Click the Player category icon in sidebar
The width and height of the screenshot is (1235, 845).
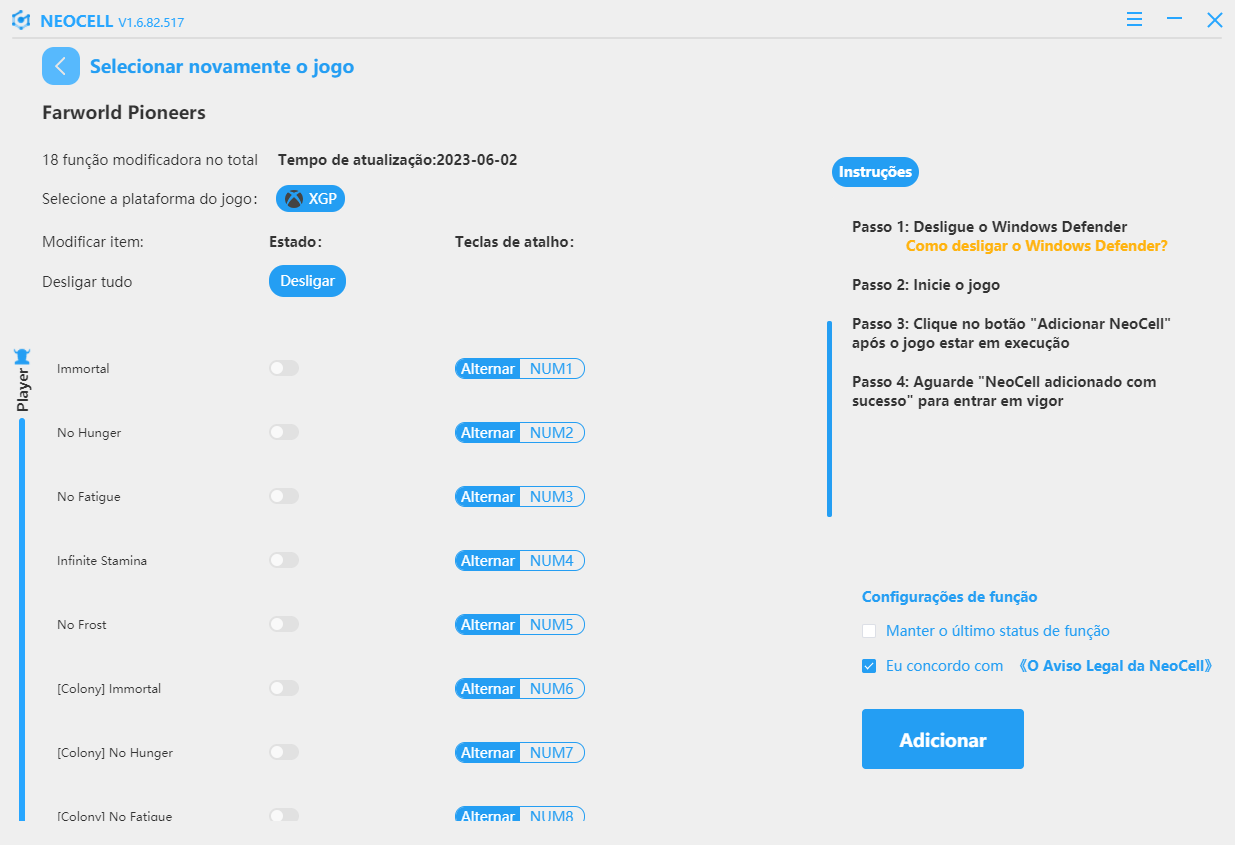22,355
